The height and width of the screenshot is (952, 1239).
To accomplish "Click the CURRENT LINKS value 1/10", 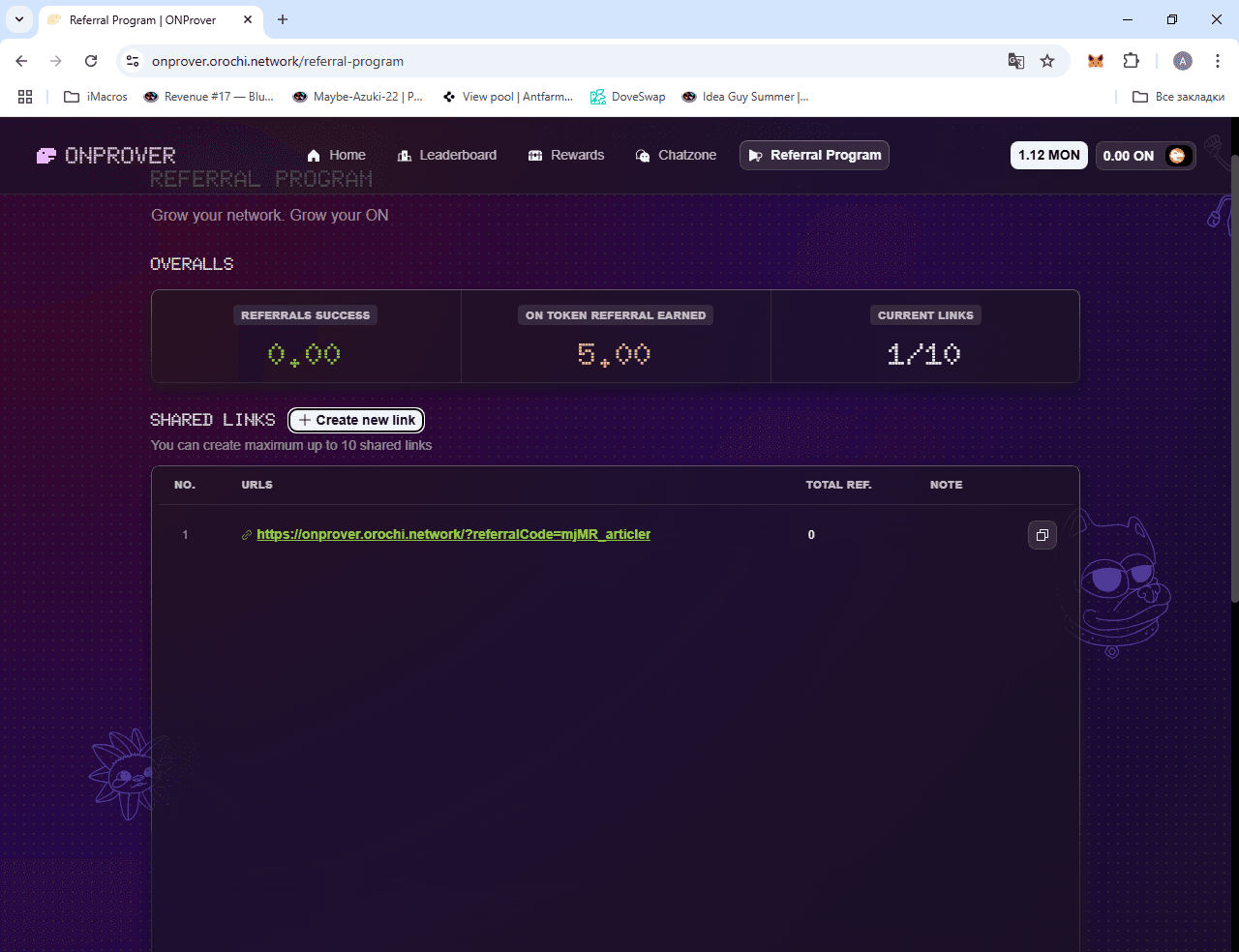I will [924, 355].
